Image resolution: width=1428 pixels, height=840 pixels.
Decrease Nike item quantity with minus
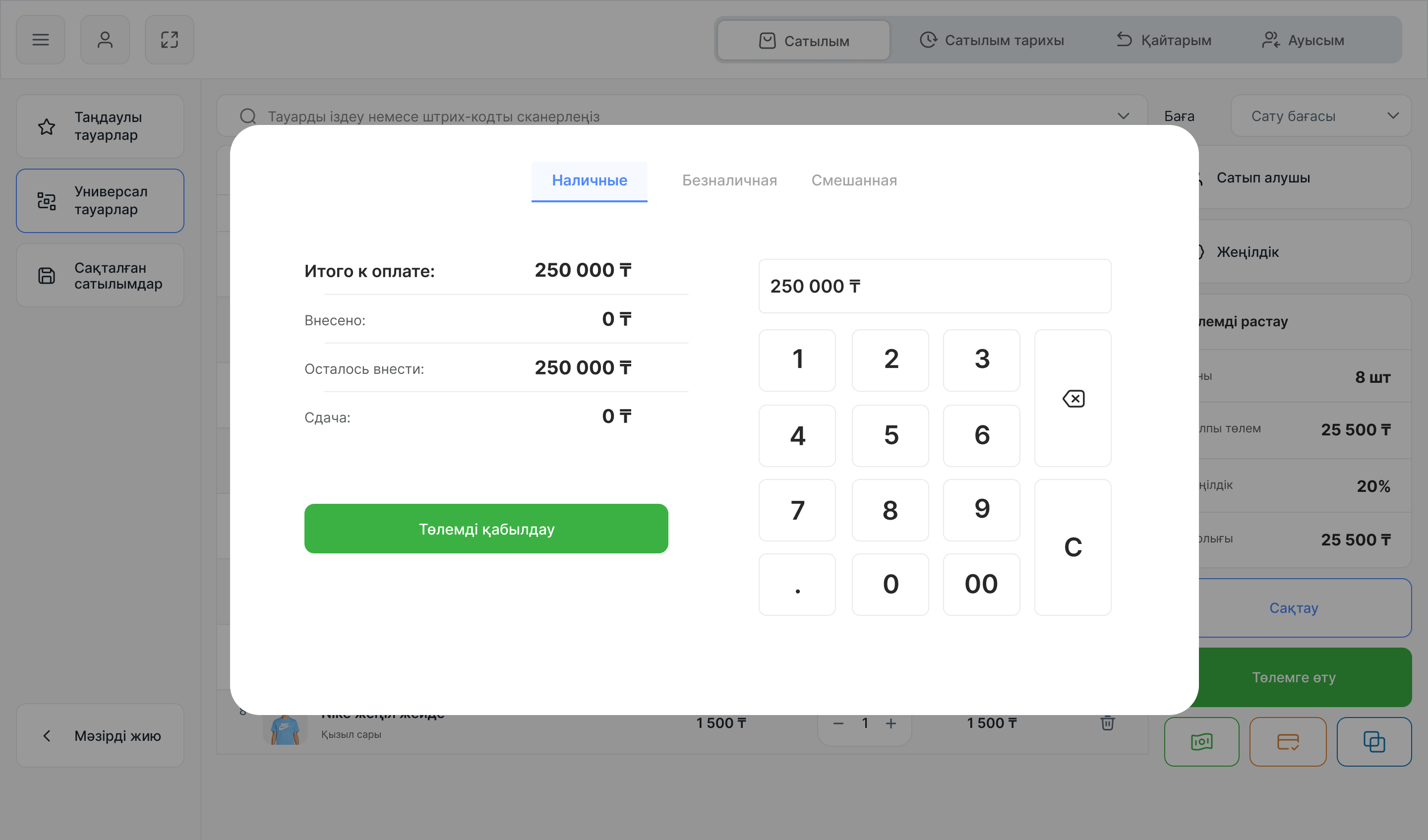(x=838, y=724)
